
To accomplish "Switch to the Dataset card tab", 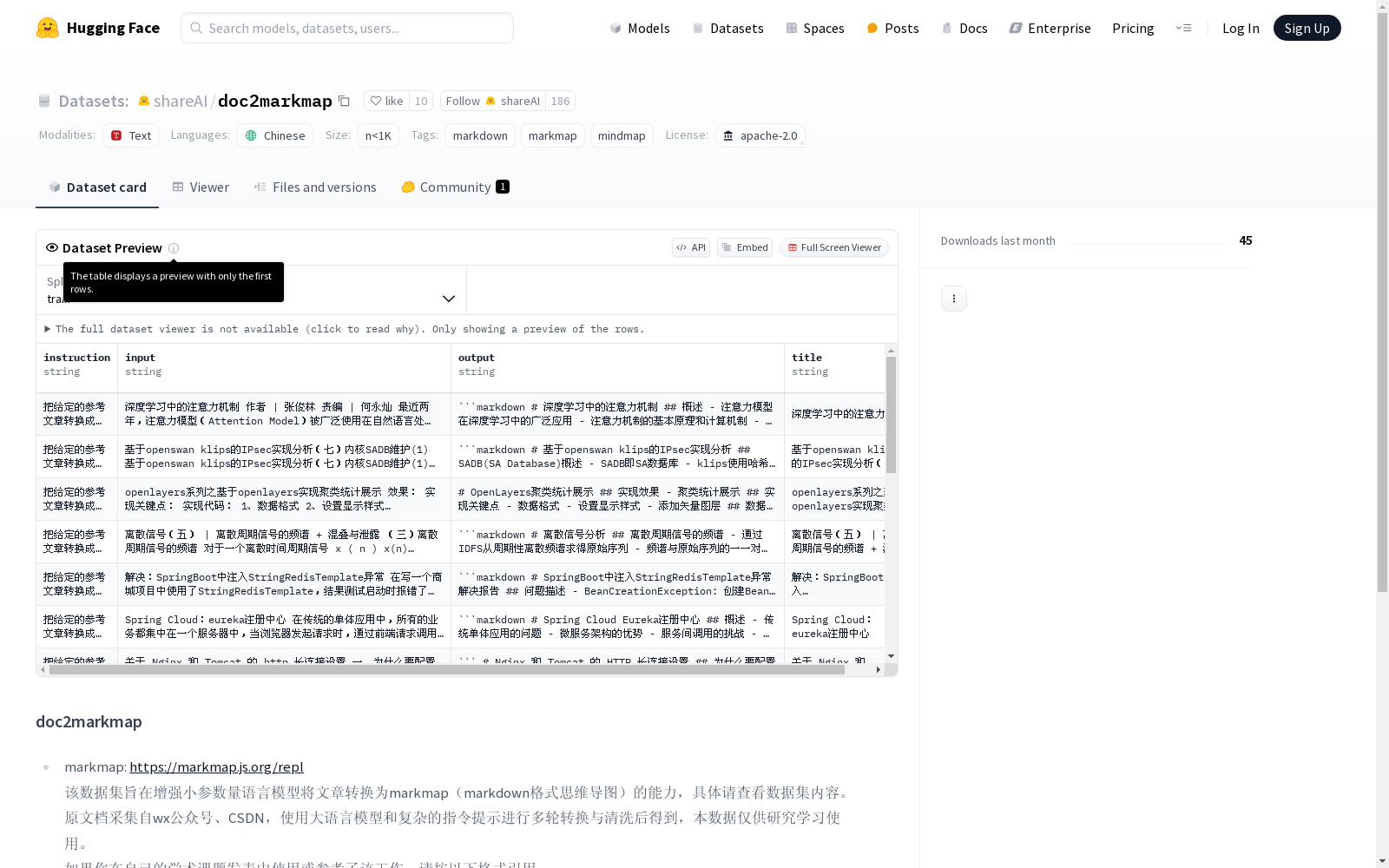I will click(x=97, y=187).
